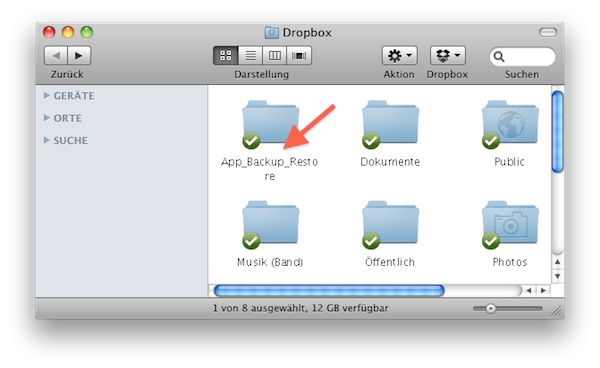This screenshot has width=600, height=368.
Task: Expand the ORTE sidebar section
Action: (47, 118)
